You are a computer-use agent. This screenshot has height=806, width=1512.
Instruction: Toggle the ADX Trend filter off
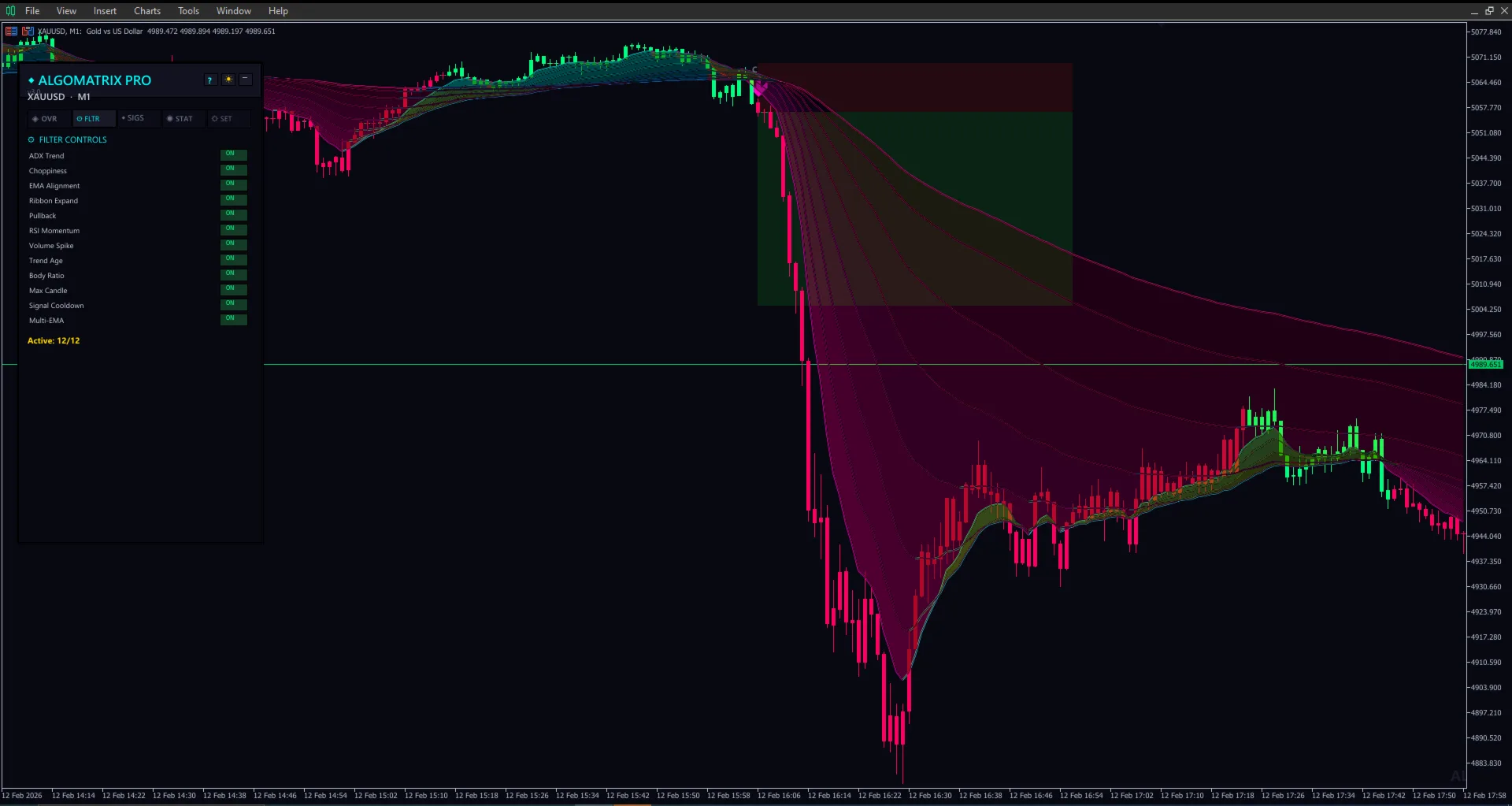coord(233,154)
